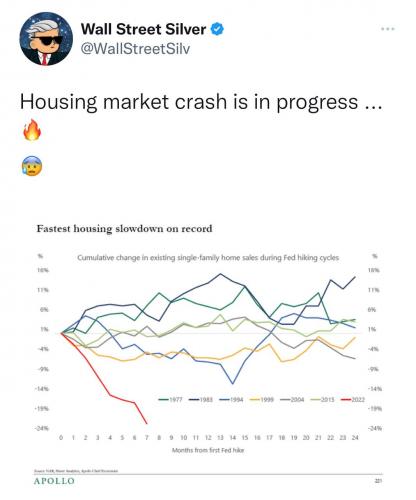This screenshot has height=500, width=416.
Task: Click the chart image thumbnail
Action: tap(208, 353)
